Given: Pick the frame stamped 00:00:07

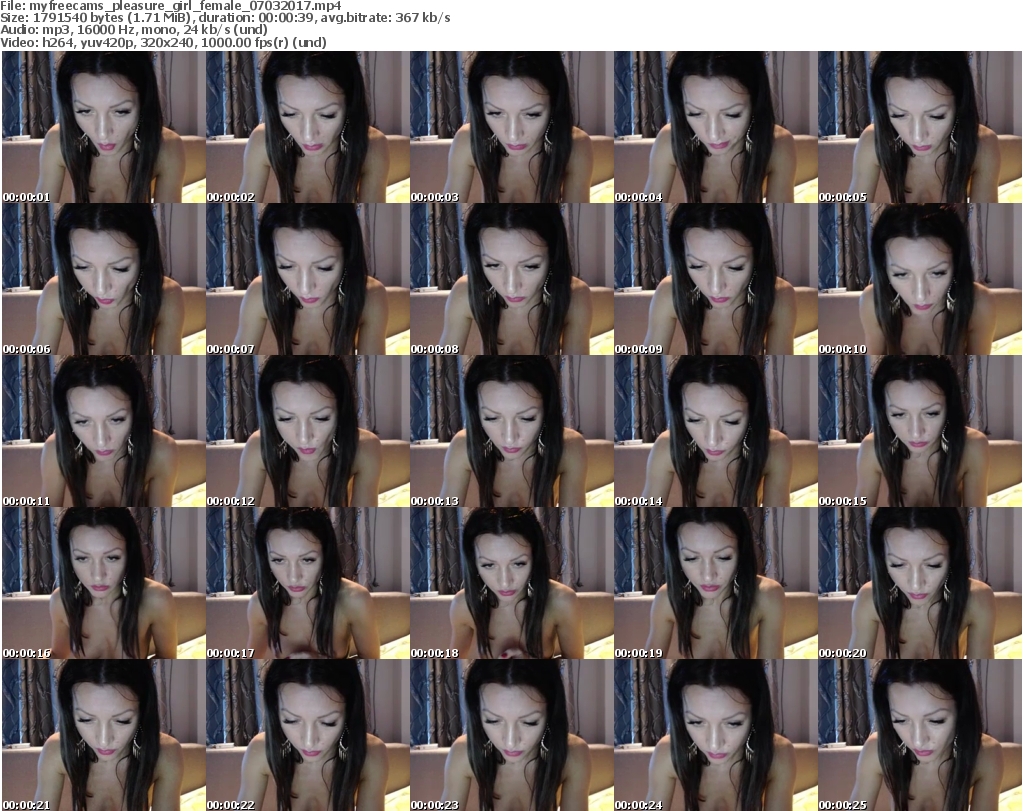Looking at the screenshot, I should click(x=308, y=279).
